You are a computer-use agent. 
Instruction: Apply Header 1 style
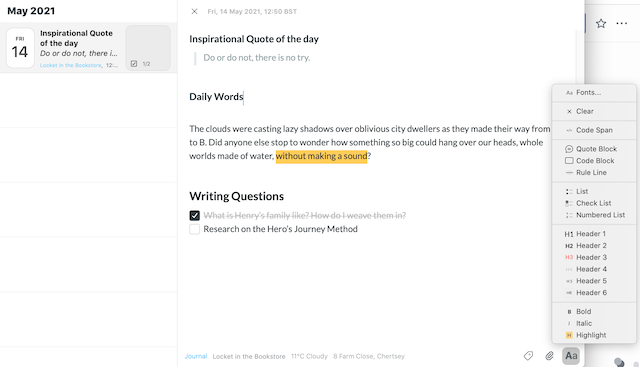[x=594, y=234]
